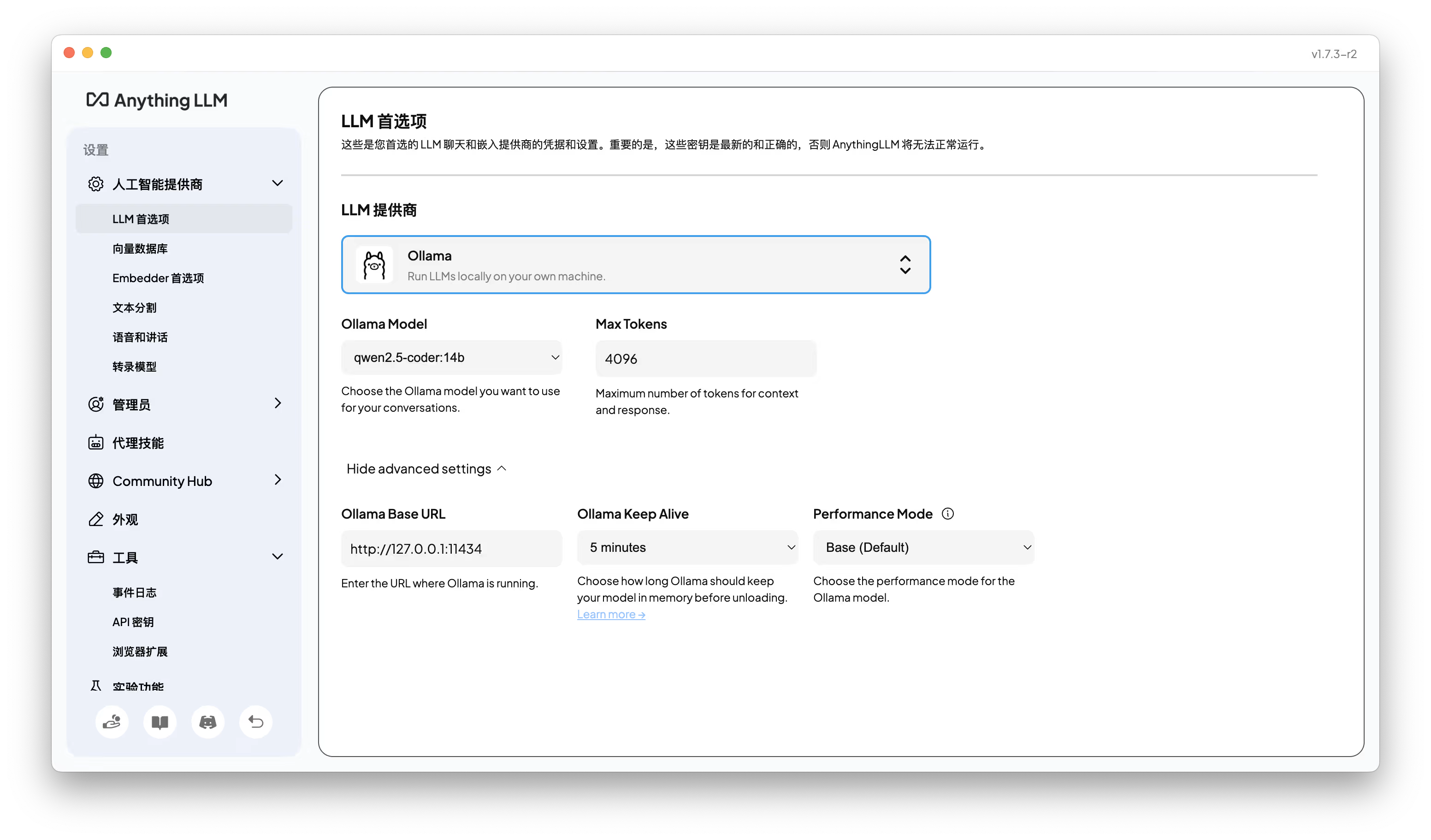Viewport: 1431px width, 840px height.
Task: Click the version label v1.7.3-r2
Action: [1334, 54]
